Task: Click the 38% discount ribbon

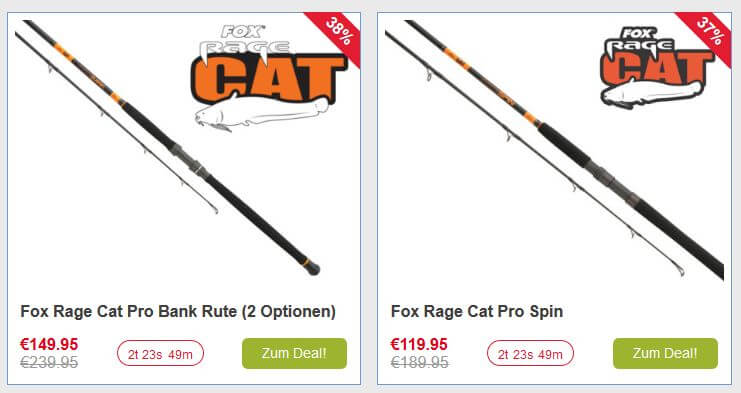Action: [337, 32]
